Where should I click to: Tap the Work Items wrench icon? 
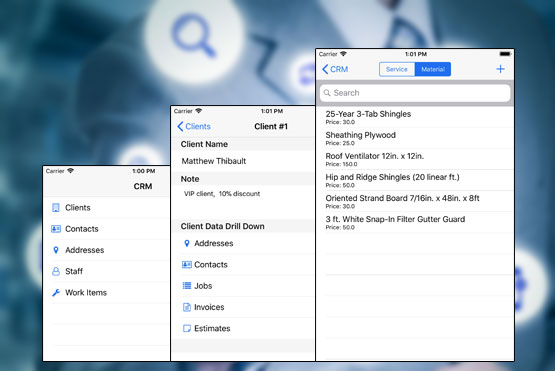click(x=56, y=292)
